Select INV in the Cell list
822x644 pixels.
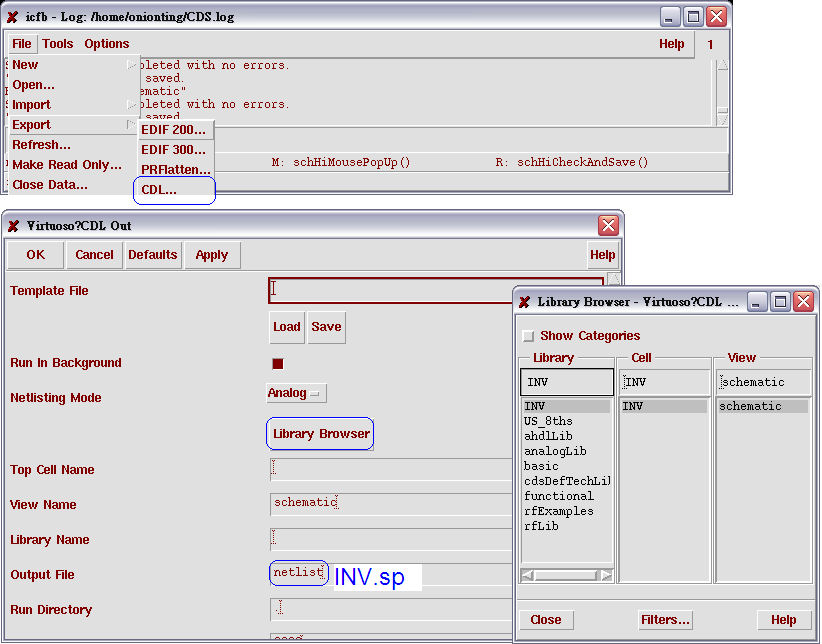click(664, 406)
